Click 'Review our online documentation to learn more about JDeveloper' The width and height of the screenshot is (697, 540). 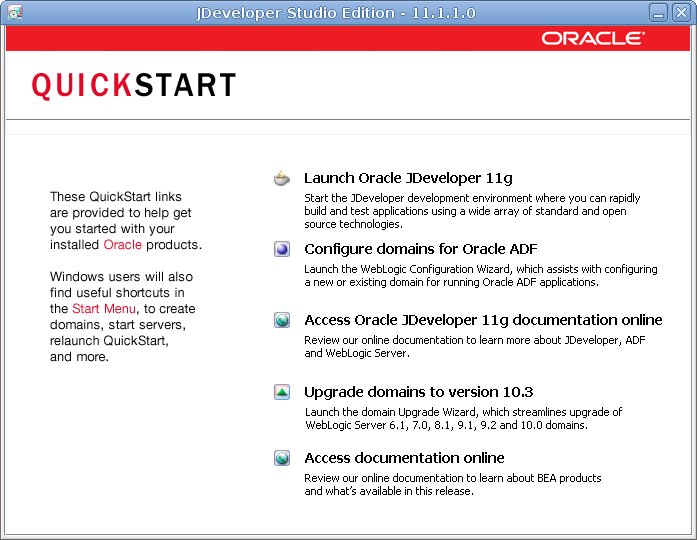point(463,340)
